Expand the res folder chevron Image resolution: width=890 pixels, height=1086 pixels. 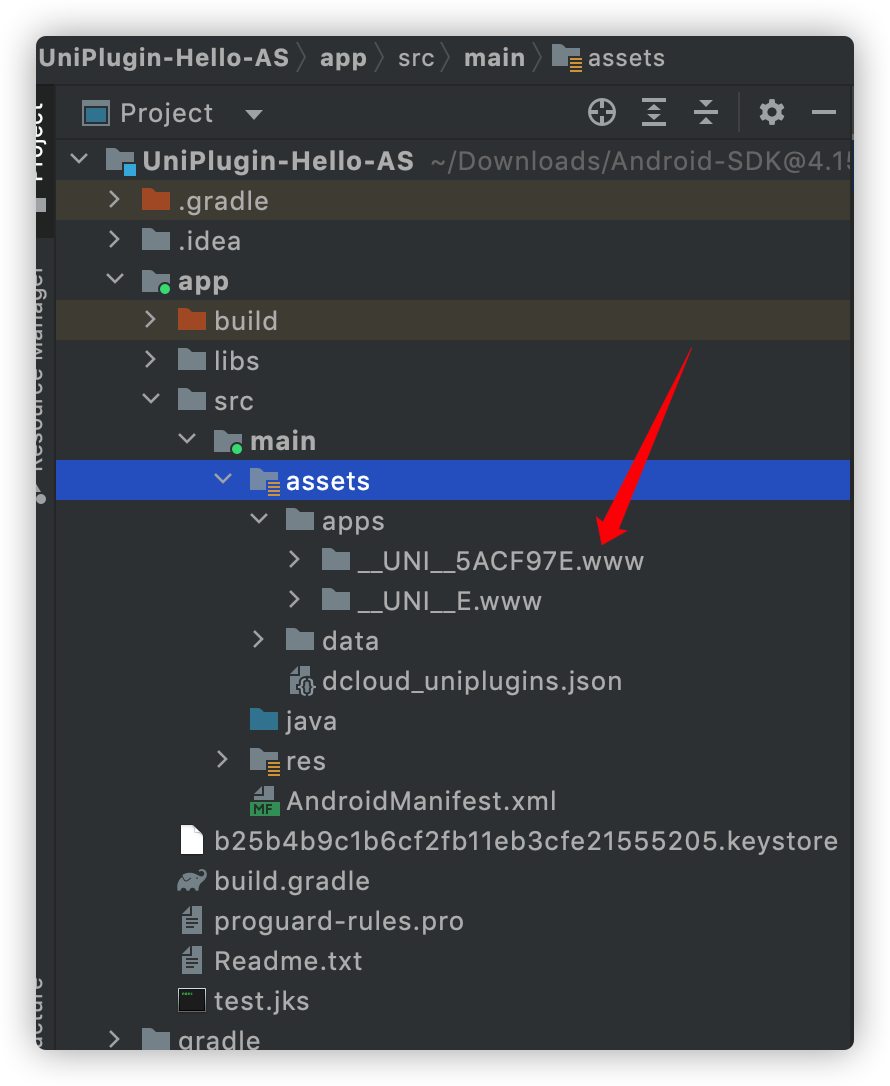(223, 759)
